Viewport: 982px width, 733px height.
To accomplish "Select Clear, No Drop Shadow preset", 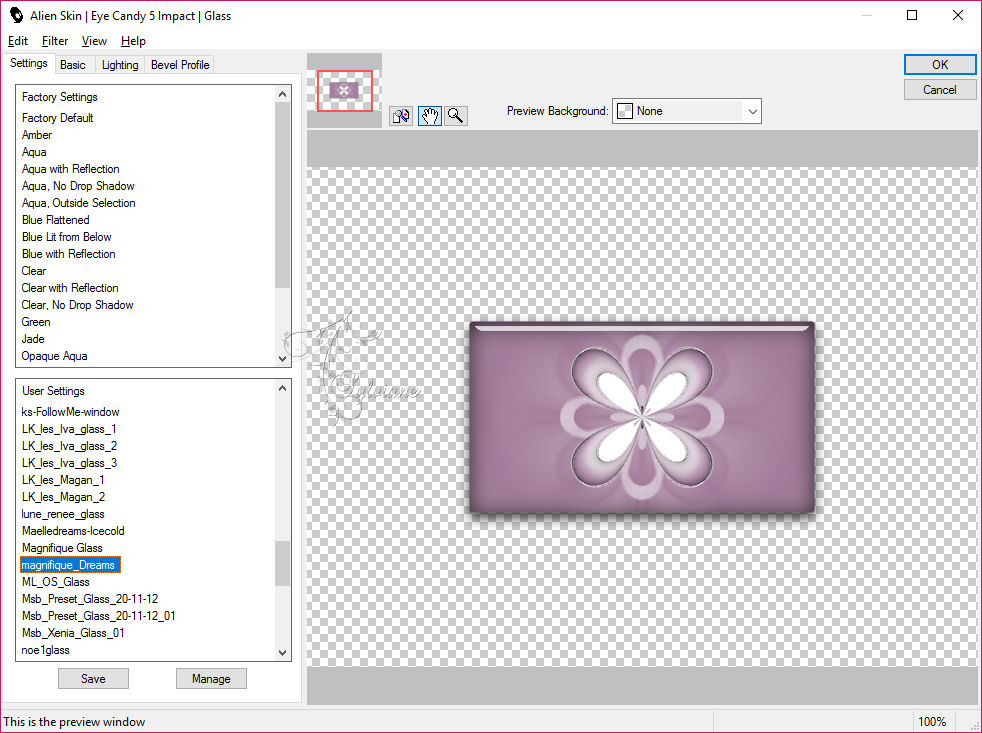I will [x=78, y=304].
